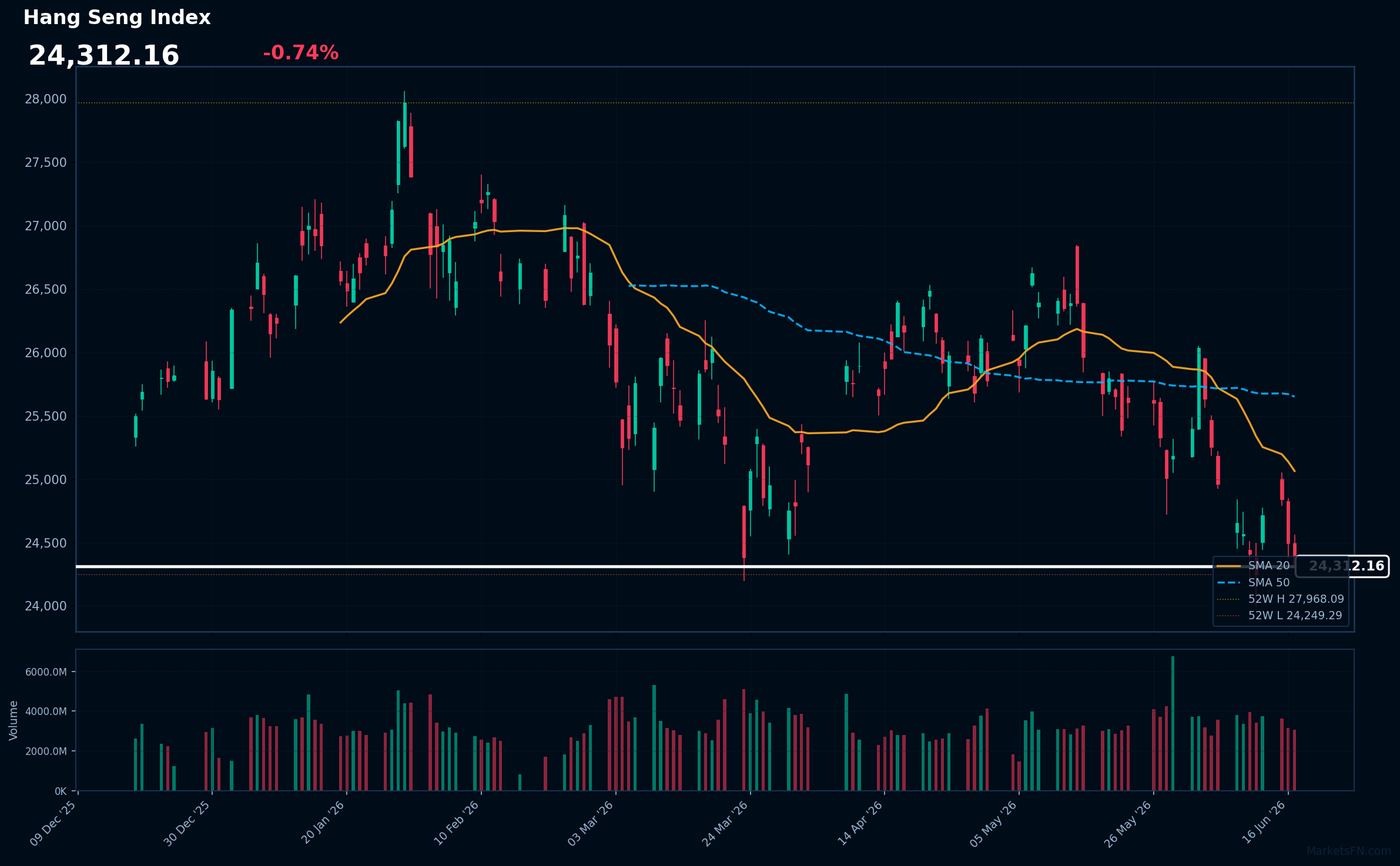Click the 24,500 price axis label
The image size is (1400, 866).
pos(46,543)
